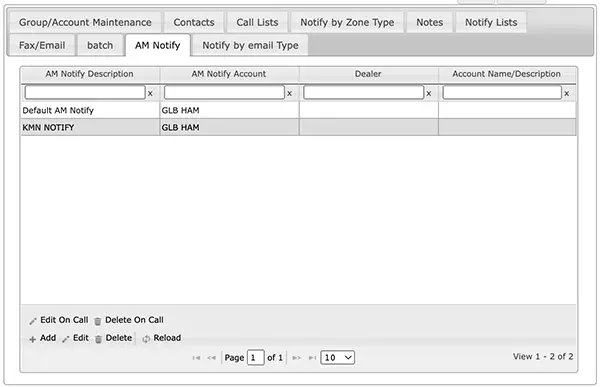Sort by Account Name/Description column header
The width and height of the screenshot is (600, 387).
click(x=506, y=74)
